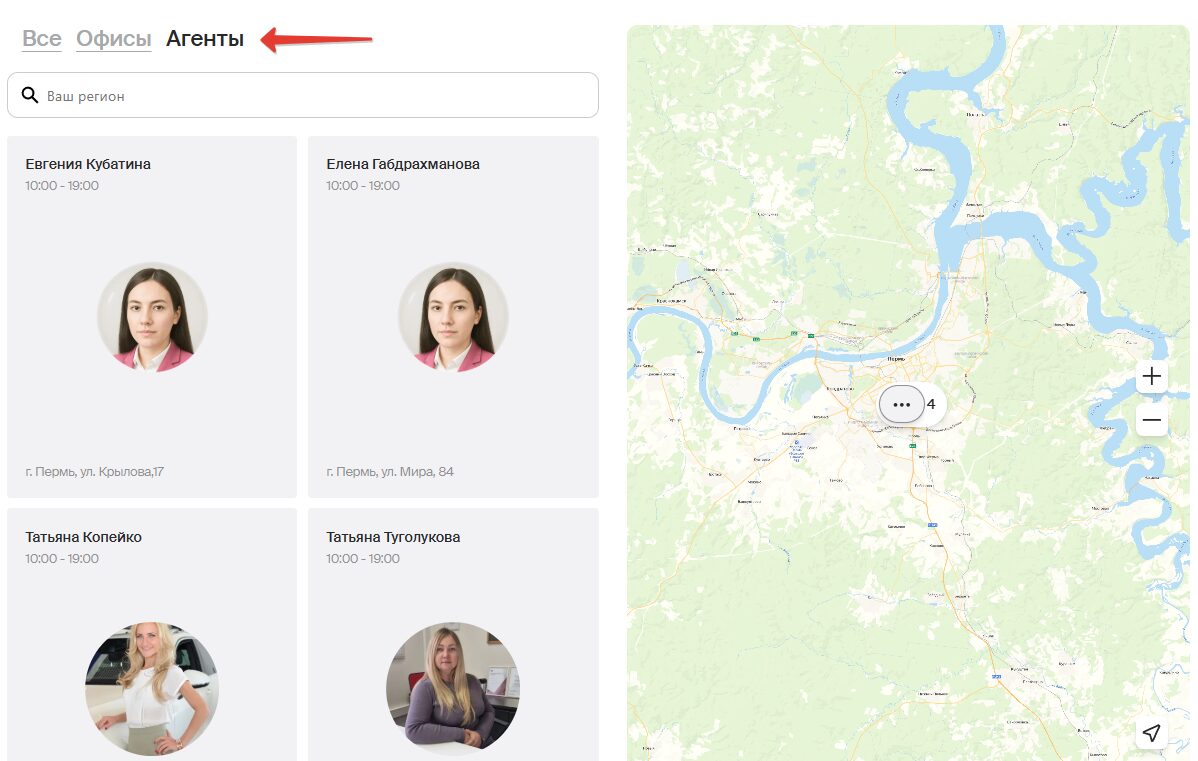Image resolution: width=1198 pixels, height=761 pixels.
Task: Zoom out the map with minus
Action: [1152, 420]
